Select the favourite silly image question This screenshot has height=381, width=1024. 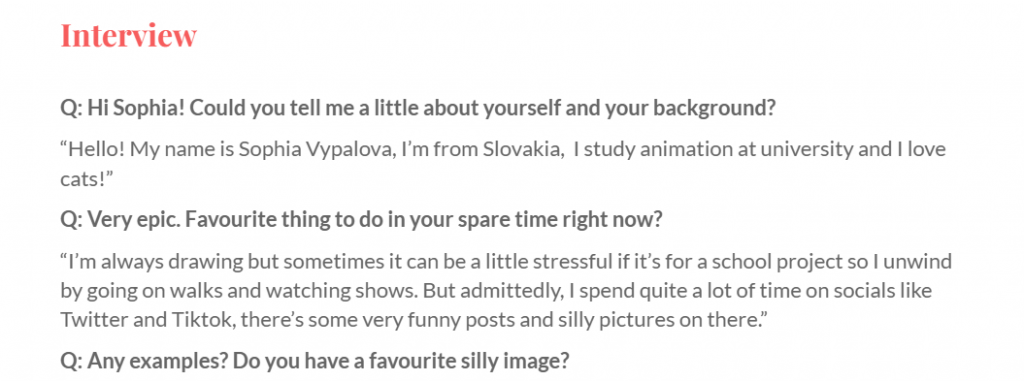[315, 361]
